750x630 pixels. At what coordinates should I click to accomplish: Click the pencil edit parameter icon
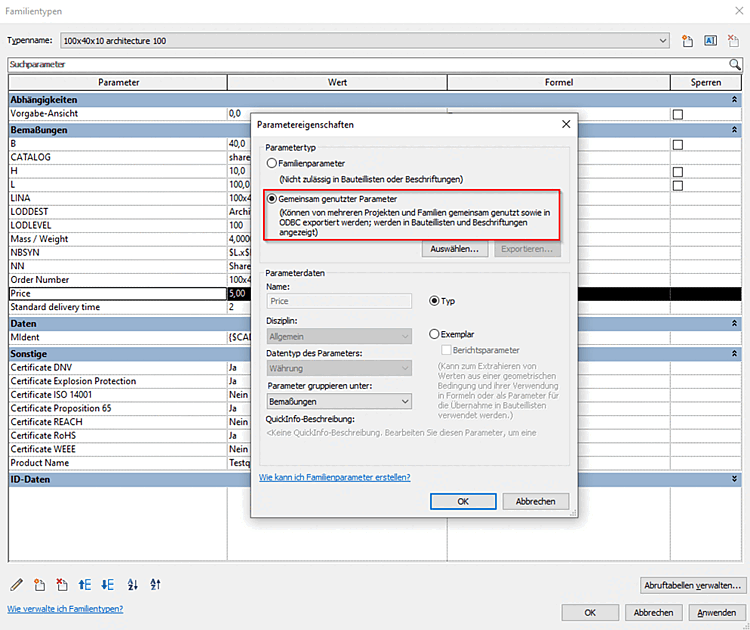pos(16,585)
